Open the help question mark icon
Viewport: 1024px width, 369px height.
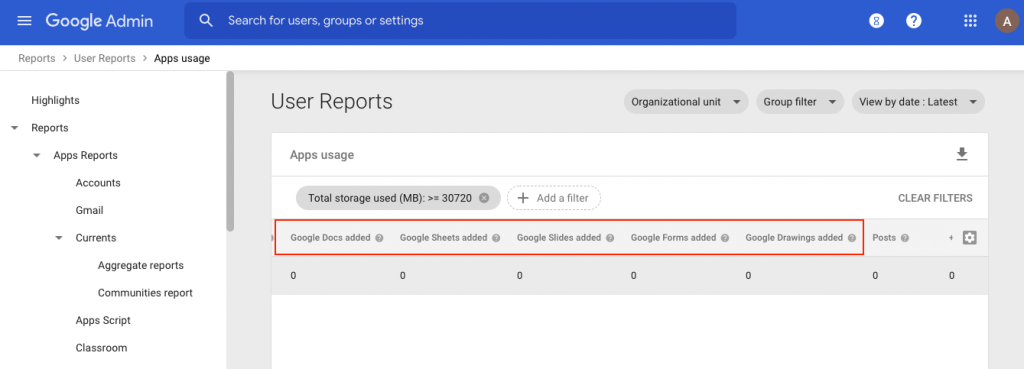point(914,21)
